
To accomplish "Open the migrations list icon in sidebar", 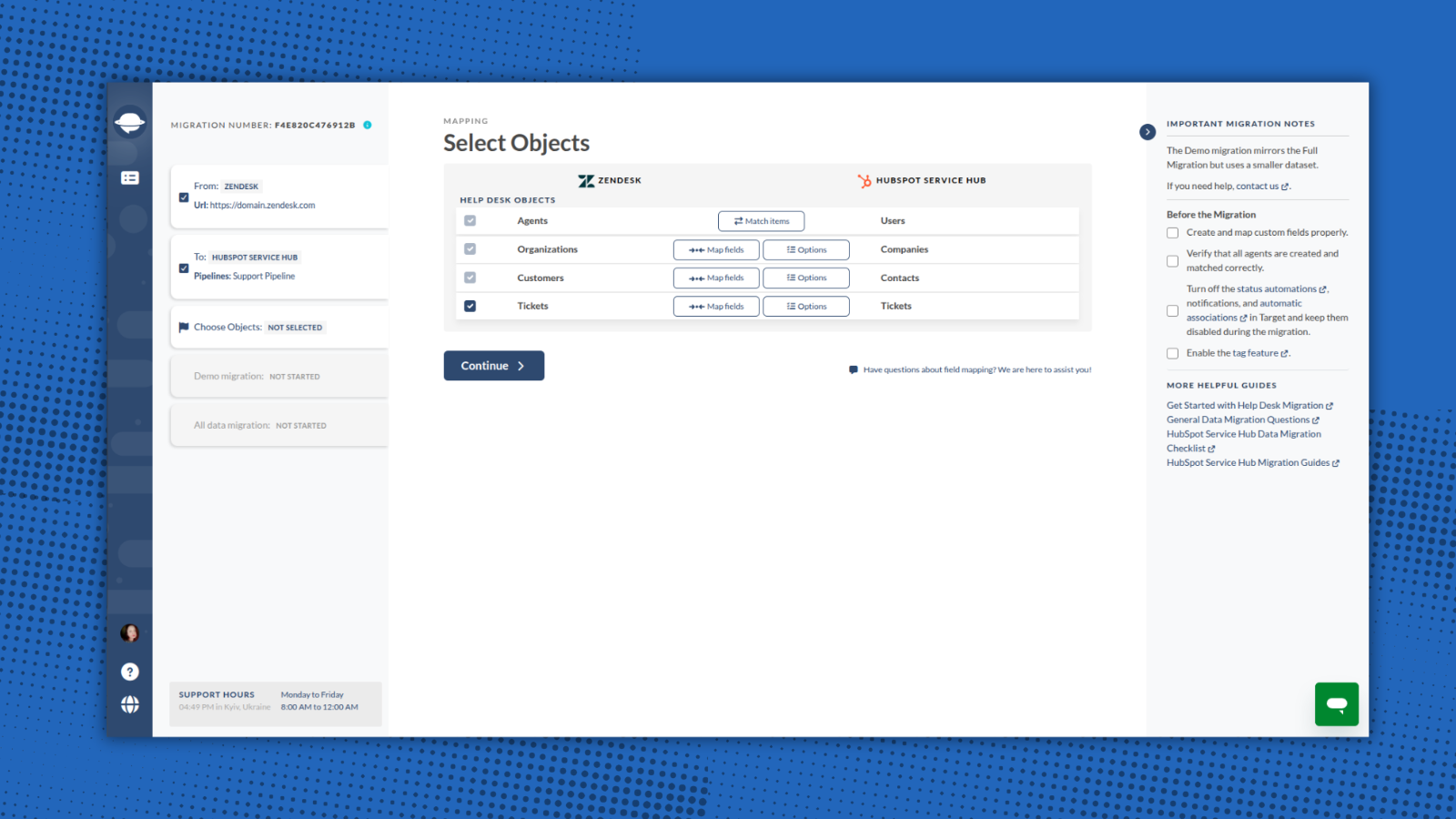I will (x=130, y=178).
